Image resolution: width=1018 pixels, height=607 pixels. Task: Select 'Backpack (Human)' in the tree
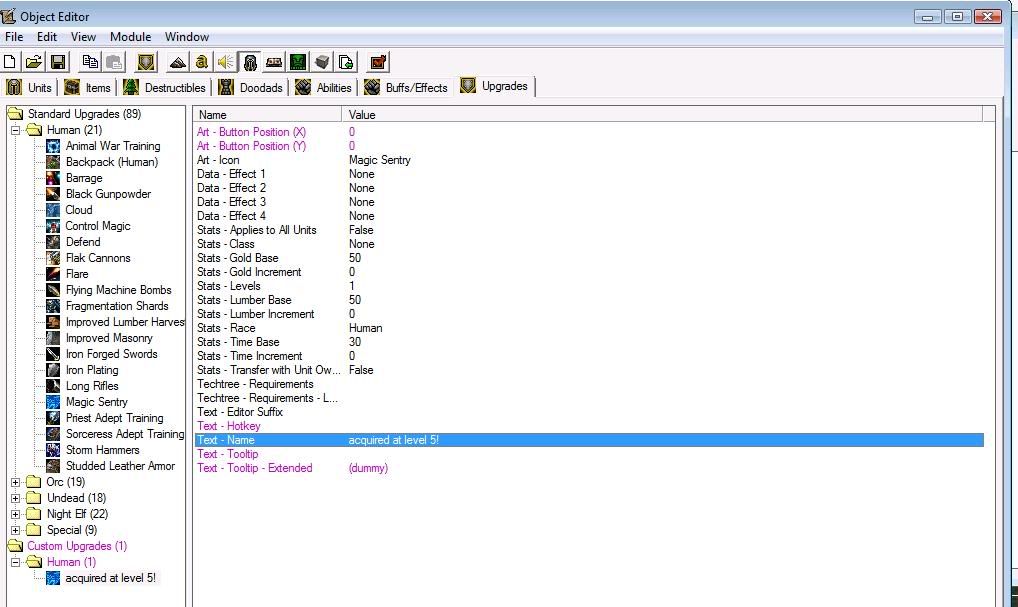pyautogui.click(x=112, y=162)
